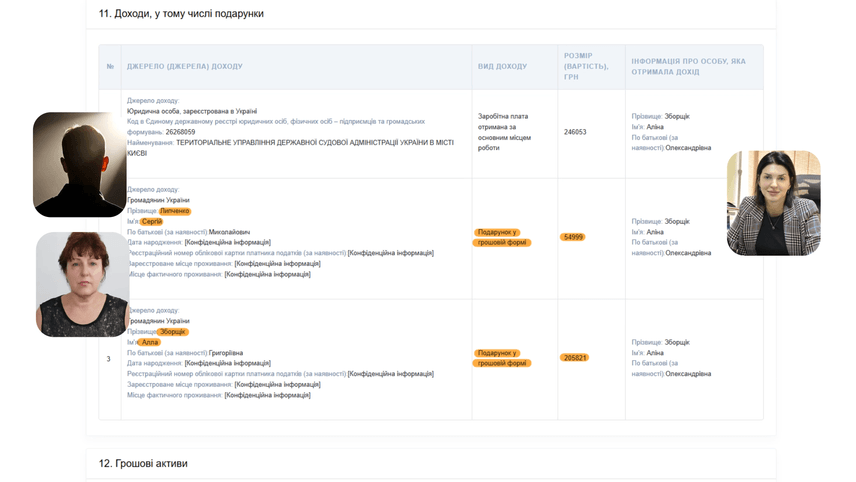Click the section 11 'Доходи' heading
The image size is (856, 482).
[x=181, y=14]
